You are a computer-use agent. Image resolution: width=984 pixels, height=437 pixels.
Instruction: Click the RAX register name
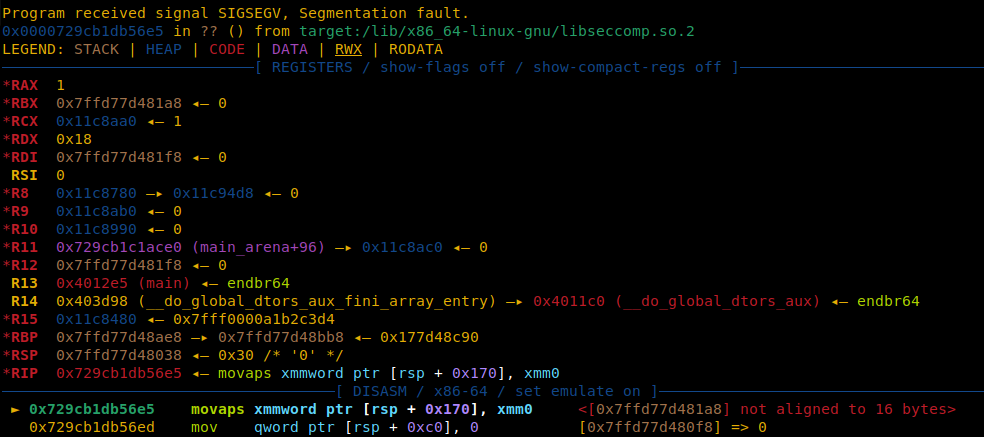(24, 85)
